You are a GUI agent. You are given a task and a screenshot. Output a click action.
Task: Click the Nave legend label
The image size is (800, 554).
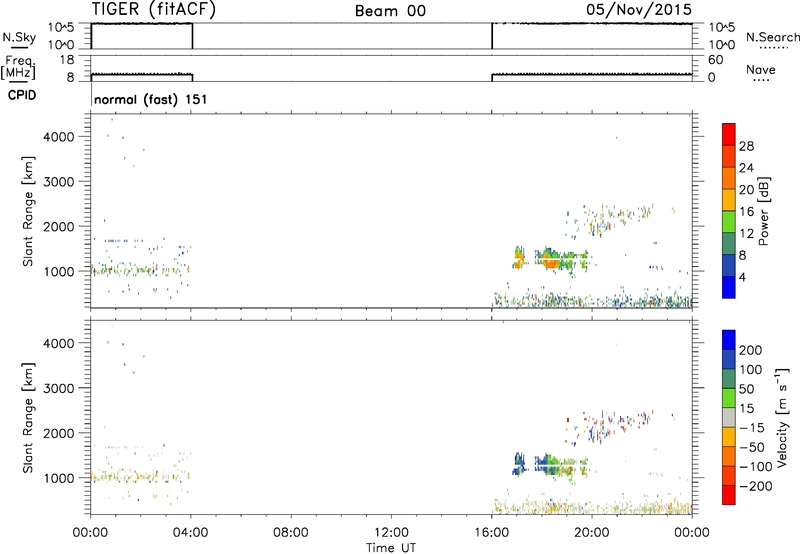click(x=761, y=70)
